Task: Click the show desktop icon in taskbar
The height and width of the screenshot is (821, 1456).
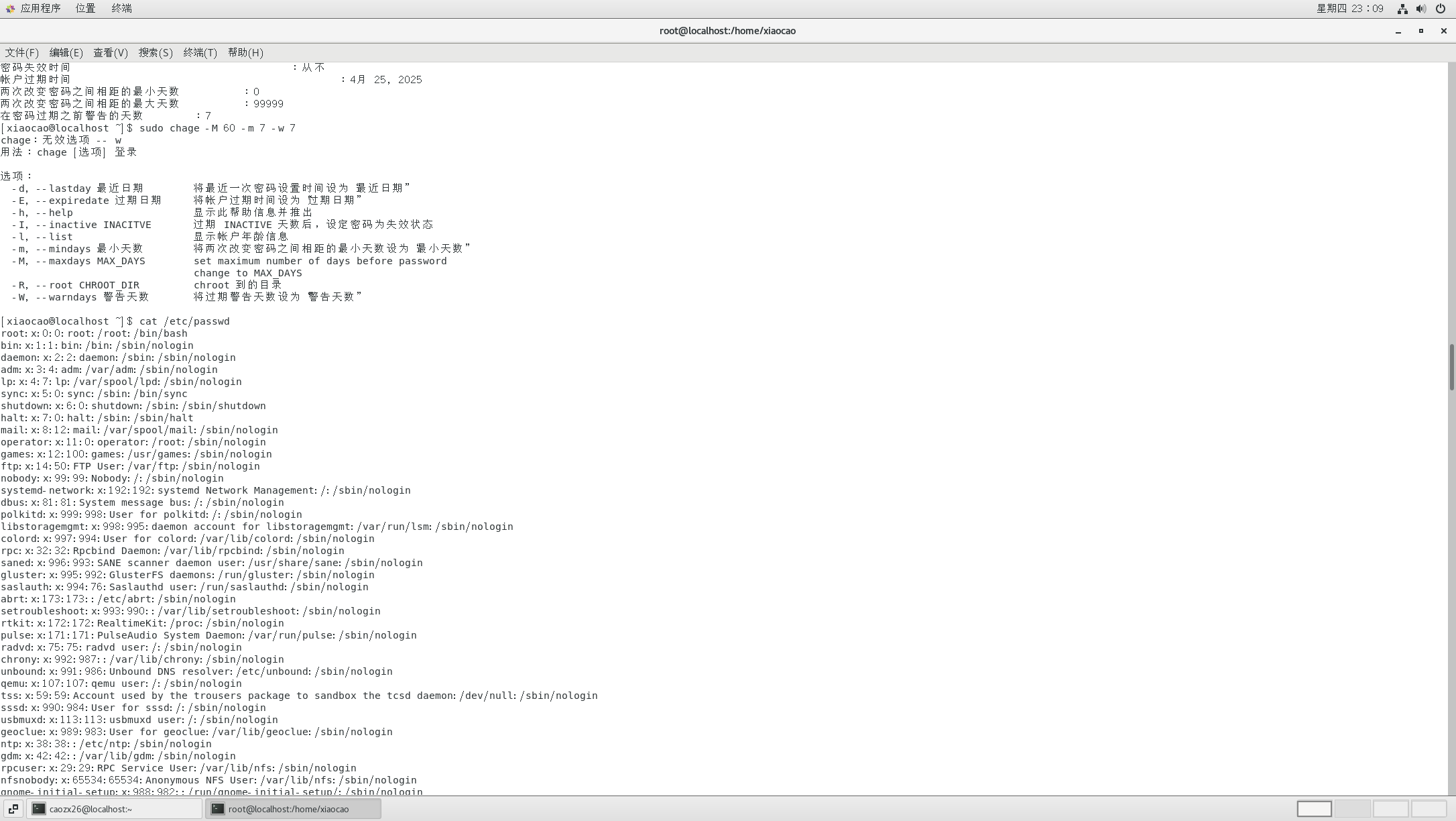Action: point(13,809)
